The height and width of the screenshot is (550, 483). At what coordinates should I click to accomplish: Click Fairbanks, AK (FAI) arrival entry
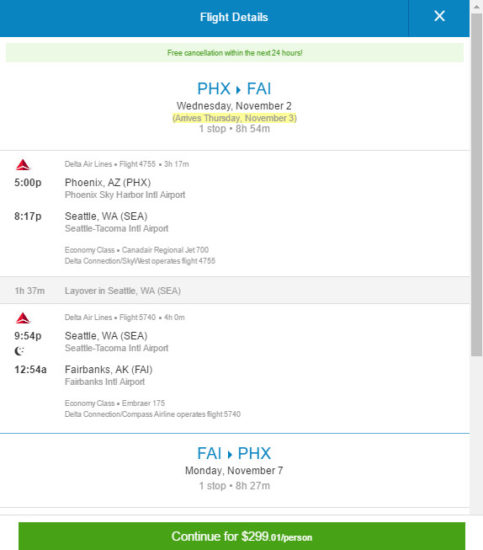click(108, 369)
